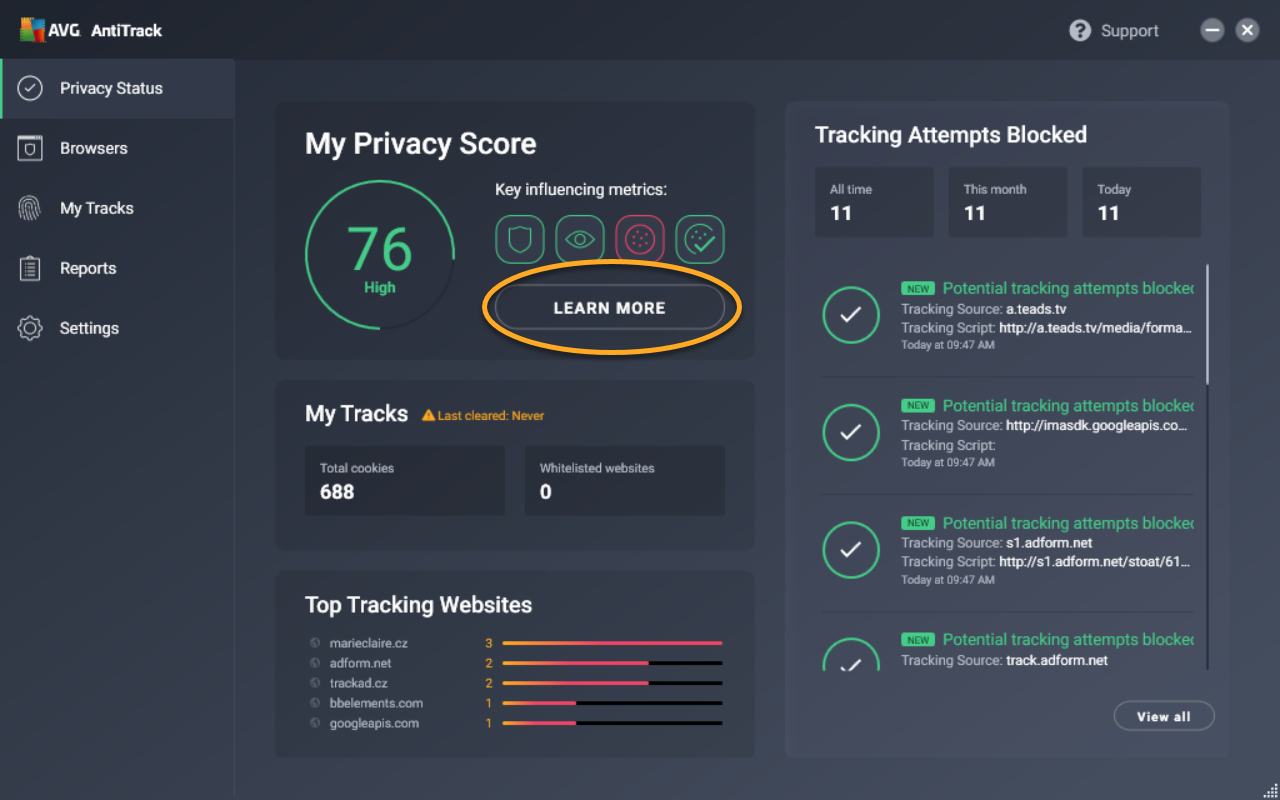Click the googleapis.com tracking bar
Viewport: 1280px width, 800px height.
pos(612,723)
